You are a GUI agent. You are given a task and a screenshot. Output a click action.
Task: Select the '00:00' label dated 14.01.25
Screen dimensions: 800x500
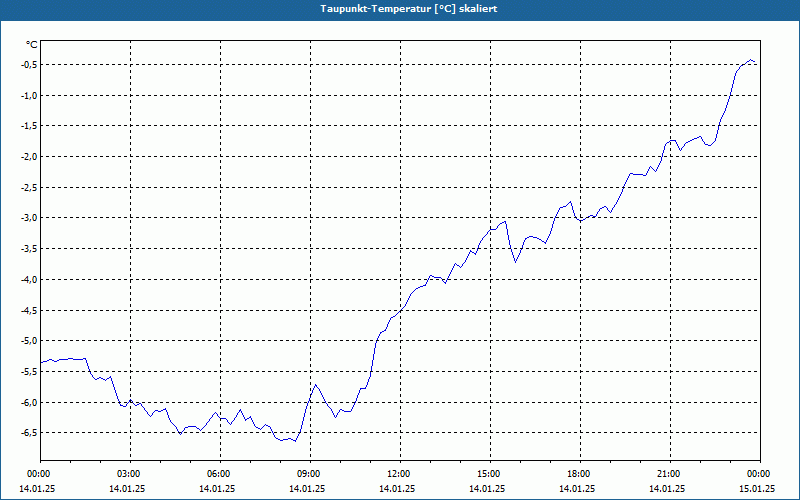(38, 474)
